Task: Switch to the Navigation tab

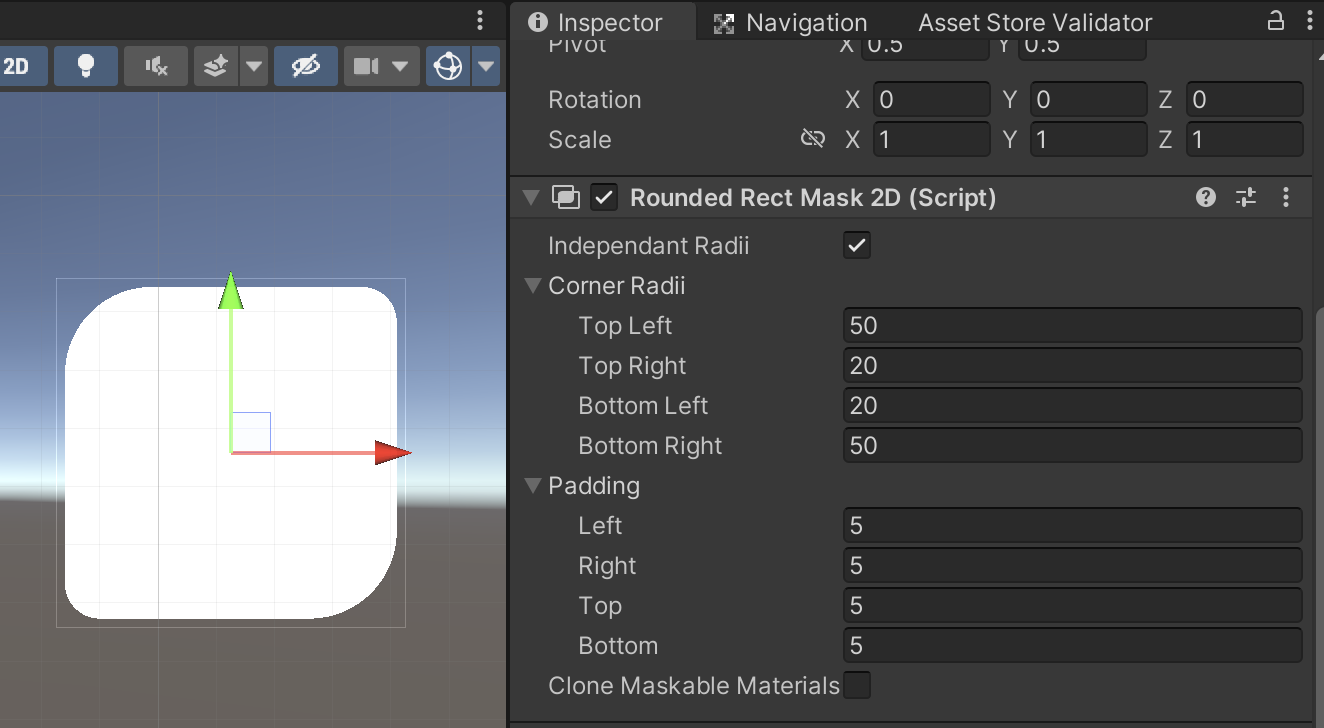Action: tap(790, 22)
